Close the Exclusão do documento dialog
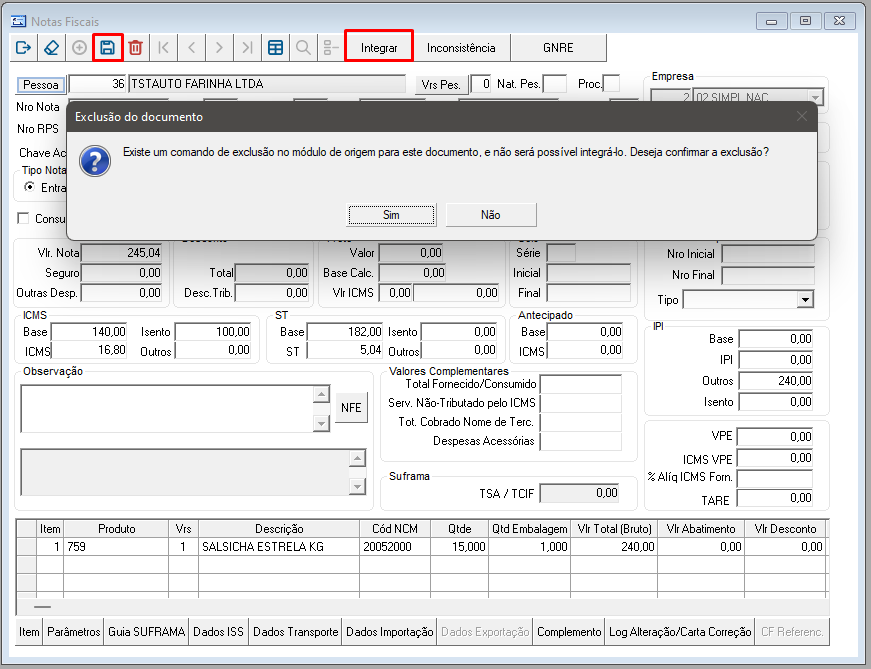 click(802, 116)
